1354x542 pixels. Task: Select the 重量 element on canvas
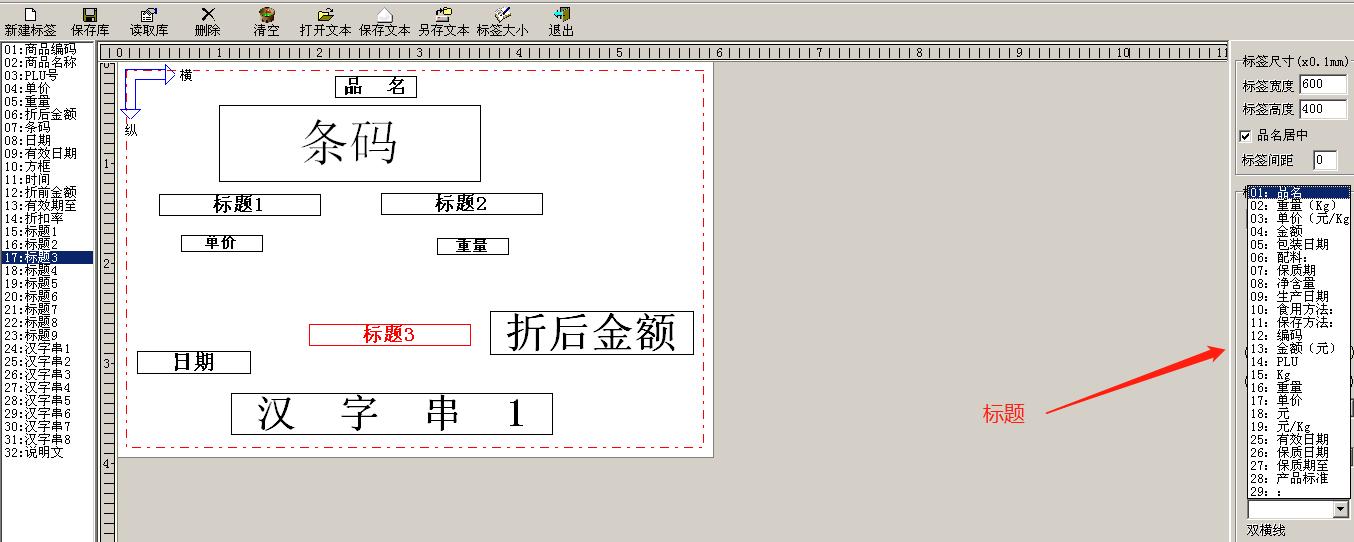click(x=473, y=246)
